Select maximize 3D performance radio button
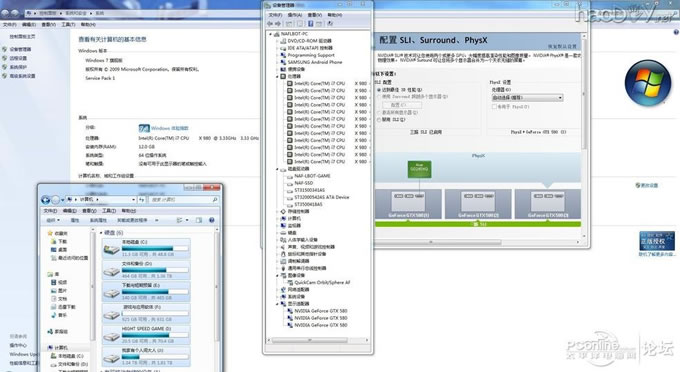Screen dimensions: 680x372 tap(379, 90)
